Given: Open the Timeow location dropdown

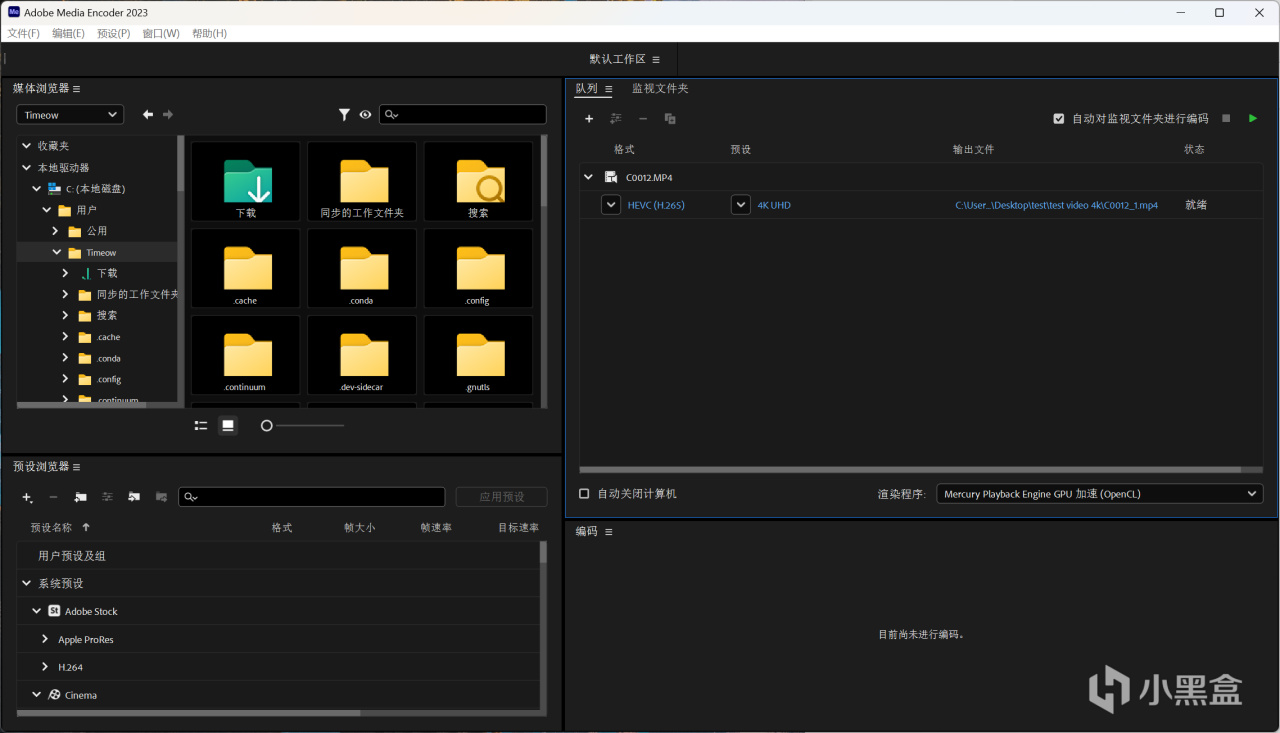Looking at the screenshot, I should point(70,115).
